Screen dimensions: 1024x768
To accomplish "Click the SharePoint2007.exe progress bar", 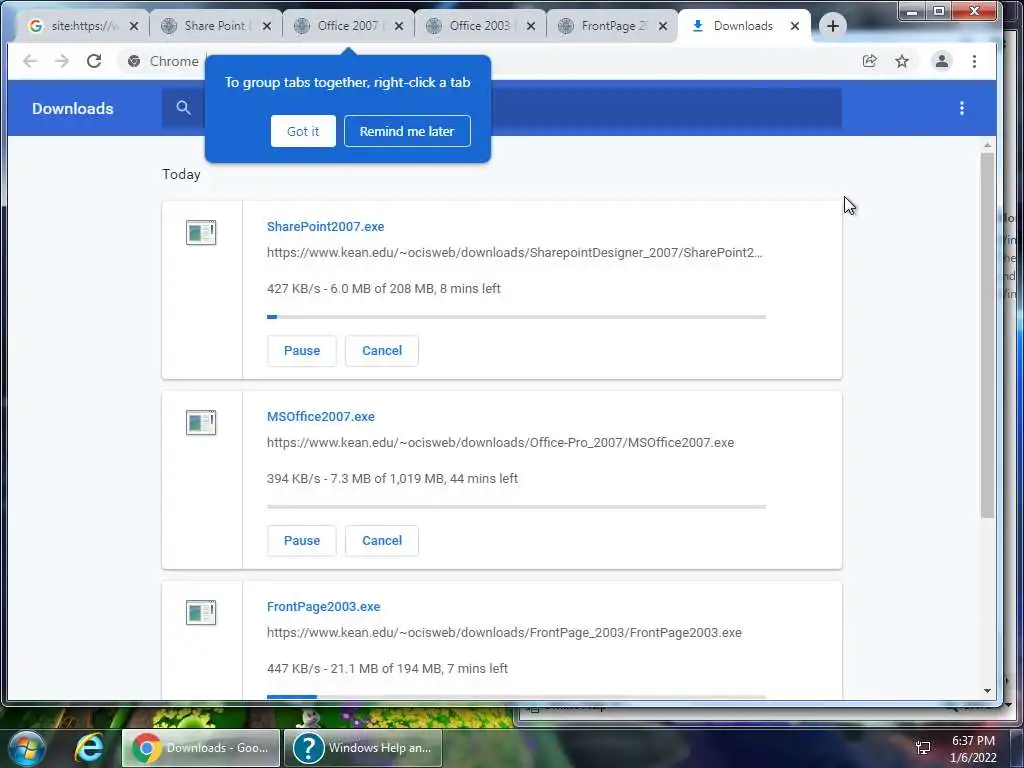I will tap(517, 317).
